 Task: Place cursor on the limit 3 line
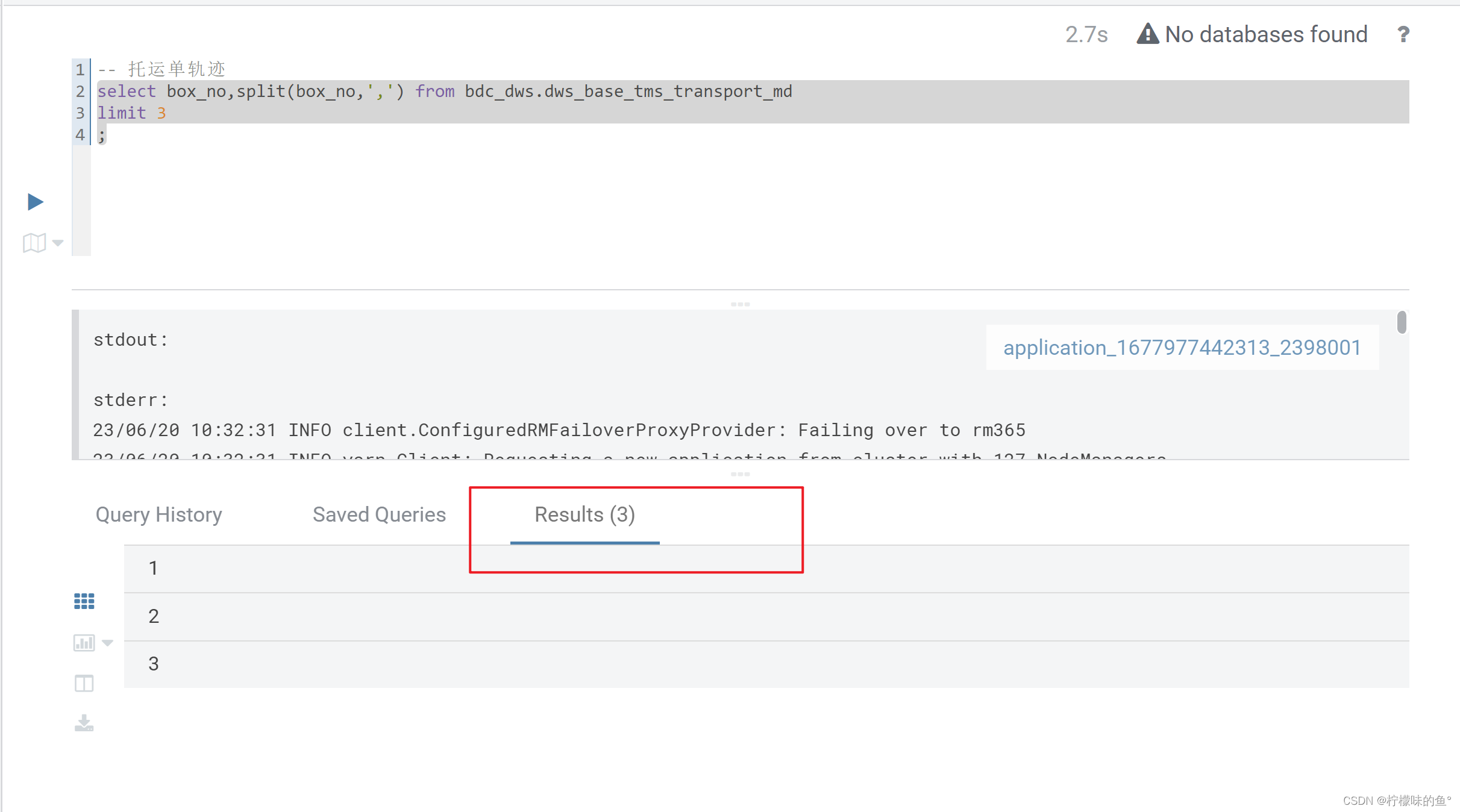coord(131,113)
